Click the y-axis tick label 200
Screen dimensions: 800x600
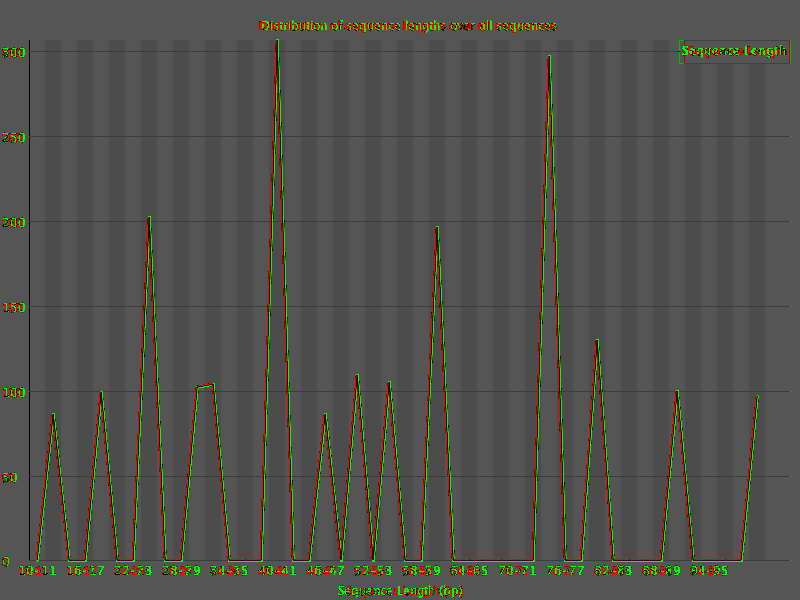pyautogui.click(x=13, y=222)
